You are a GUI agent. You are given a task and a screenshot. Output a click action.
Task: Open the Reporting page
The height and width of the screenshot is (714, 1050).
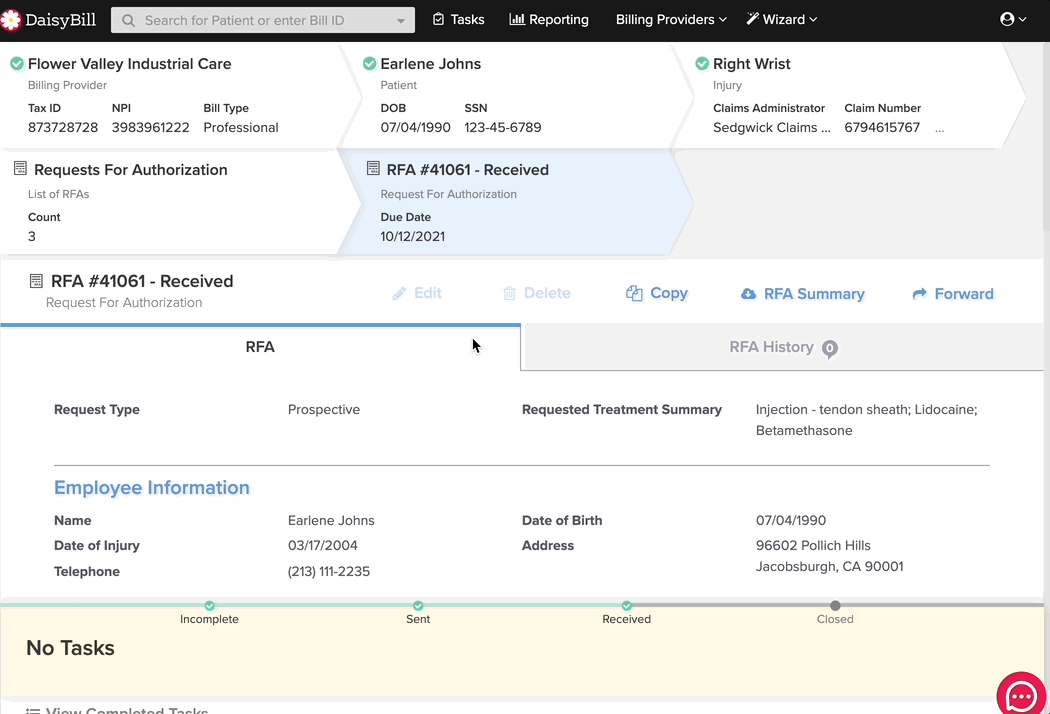pos(549,19)
